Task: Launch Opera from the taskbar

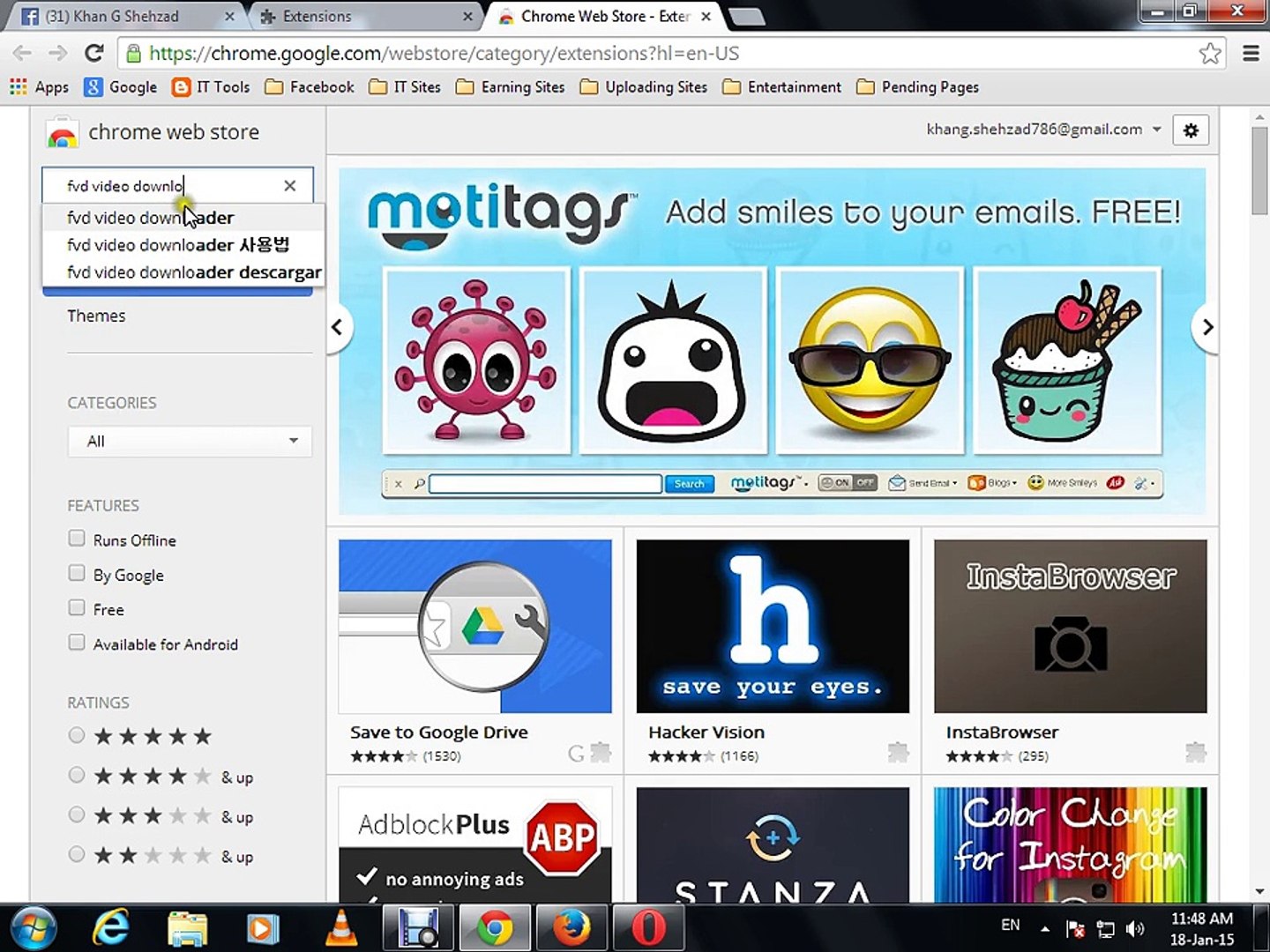Action: pyautogui.click(x=648, y=928)
